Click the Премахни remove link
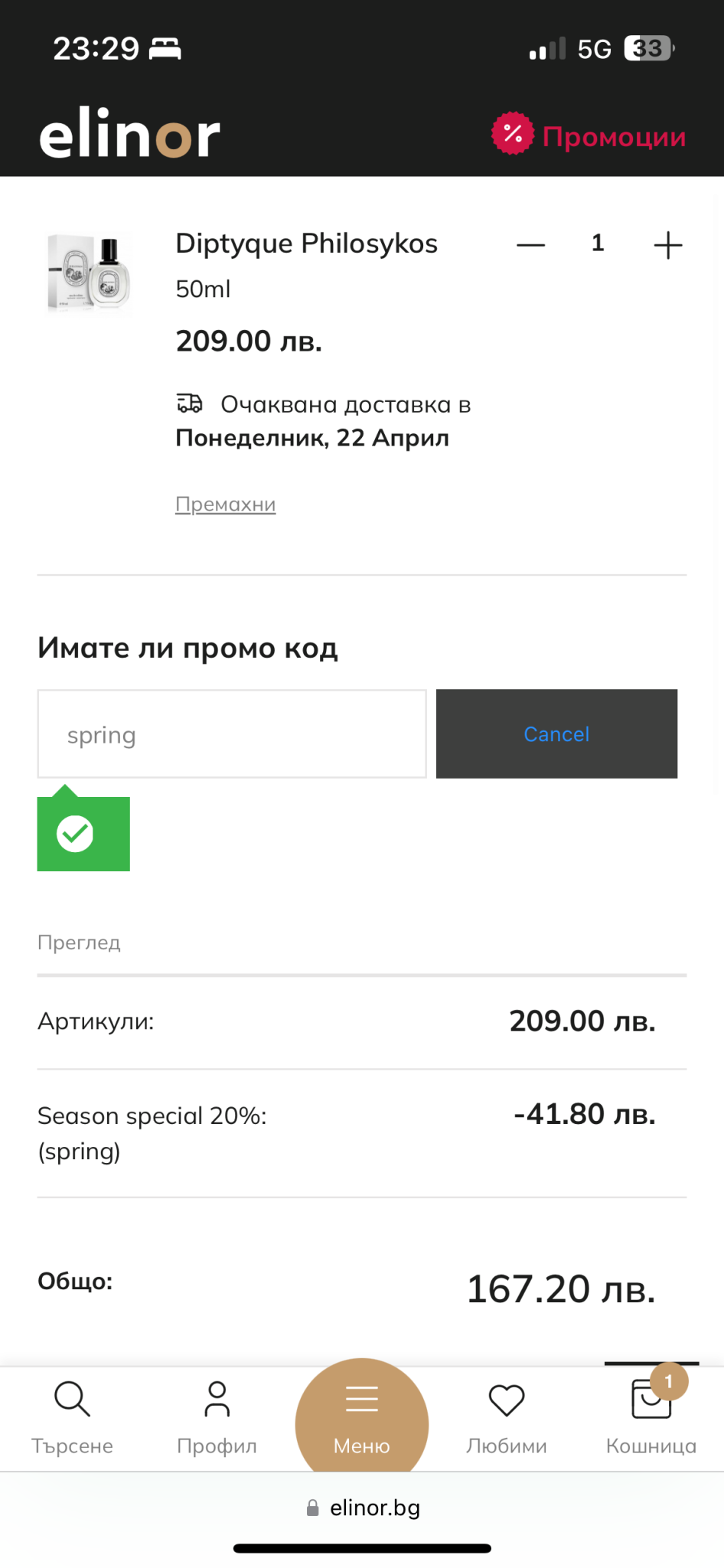This screenshot has width=724, height=1568. (x=225, y=505)
